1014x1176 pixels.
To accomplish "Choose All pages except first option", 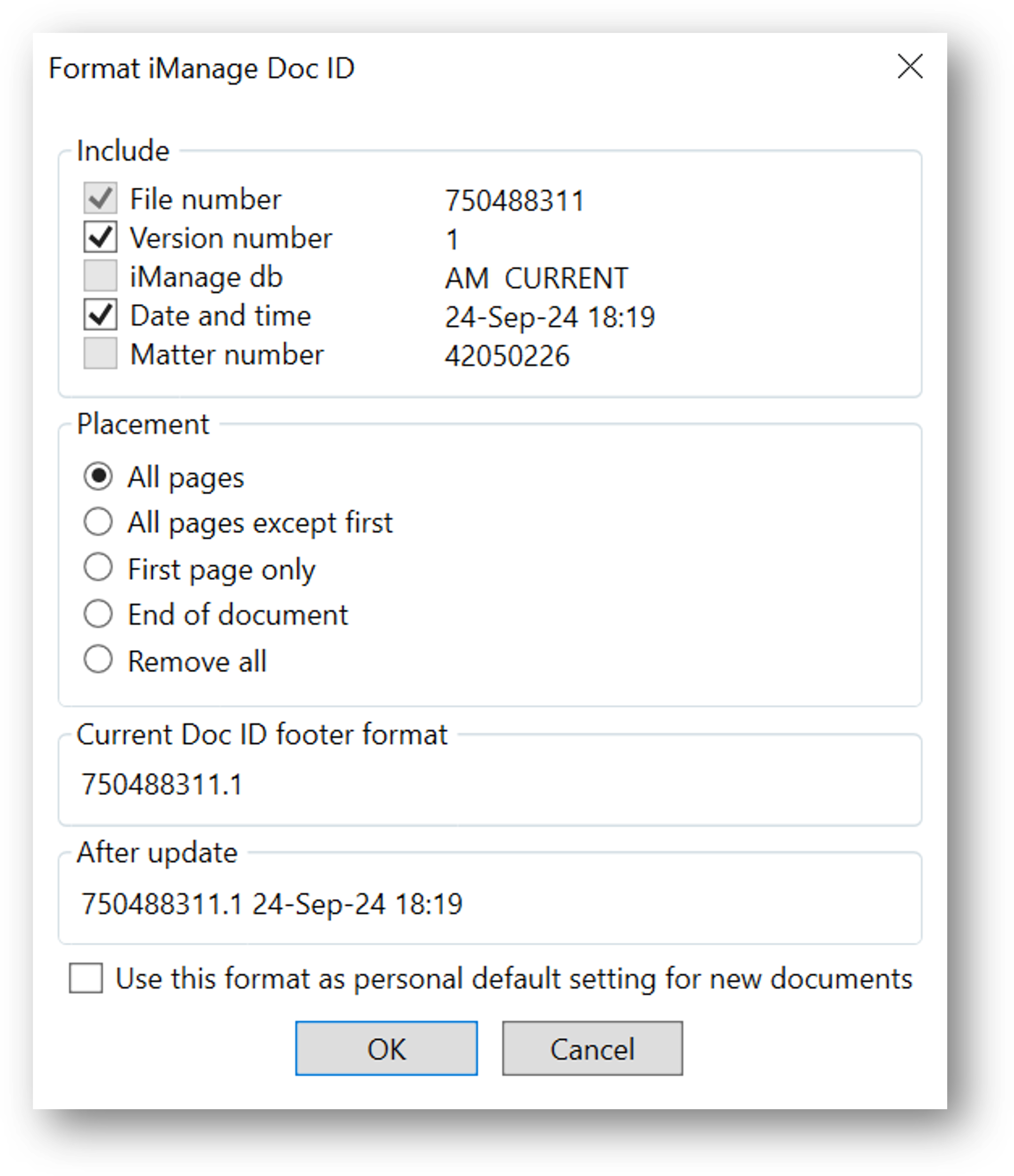I will 98,522.
